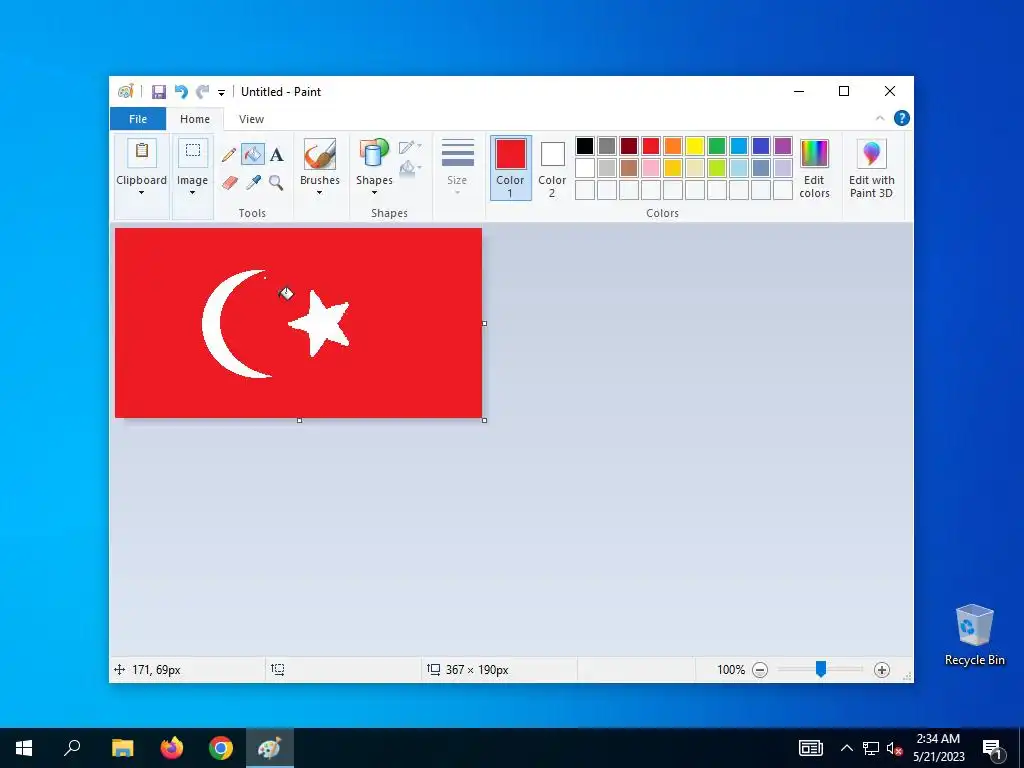Viewport: 1024px width, 768px height.
Task: Open Firefox from the taskbar
Action: coord(172,748)
